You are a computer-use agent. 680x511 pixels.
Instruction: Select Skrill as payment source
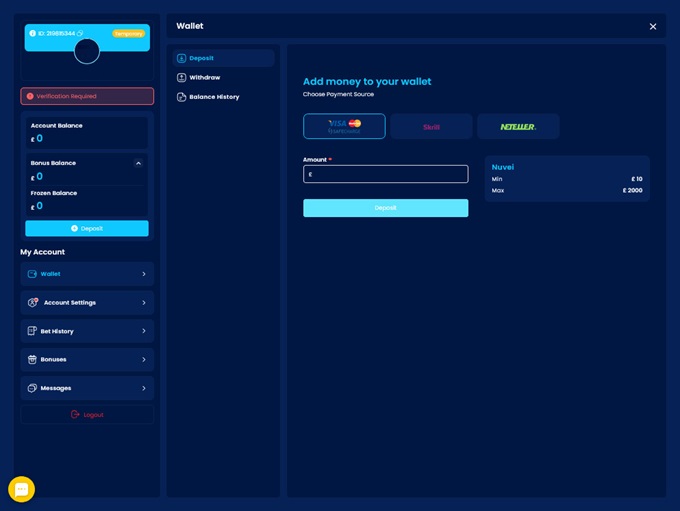tap(431, 126)
